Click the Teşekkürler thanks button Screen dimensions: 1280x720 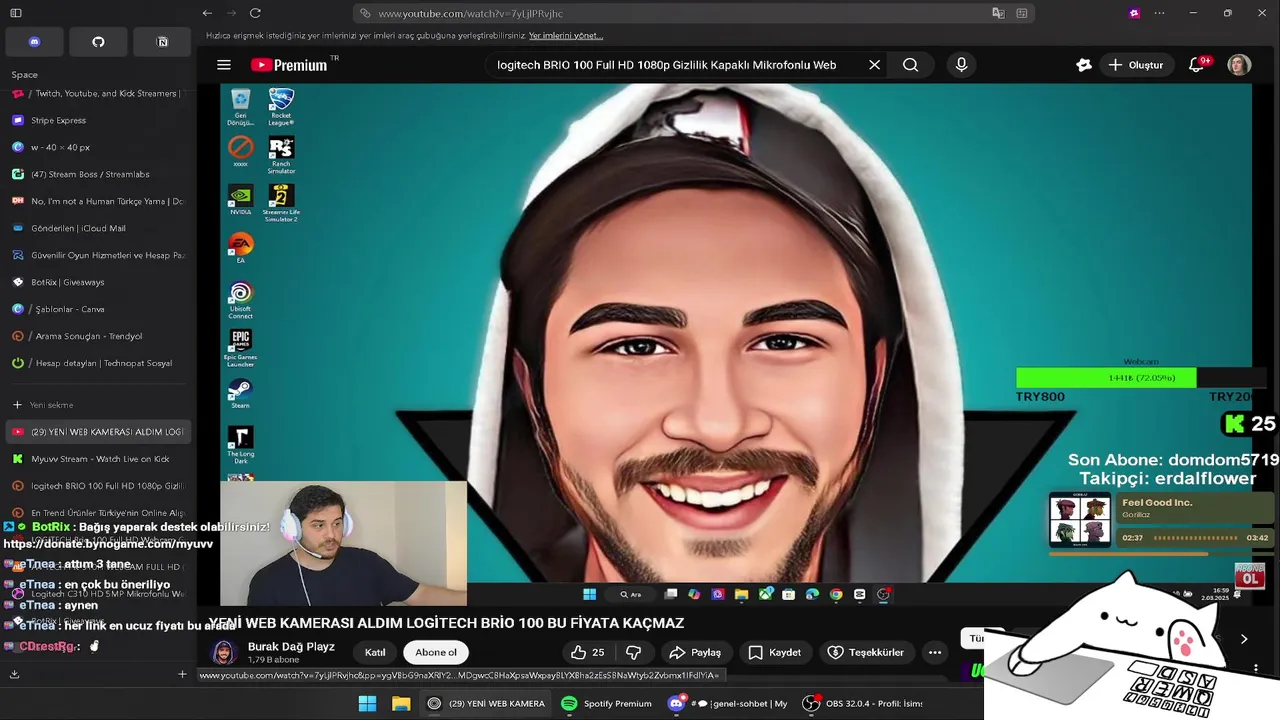(866, 652)
